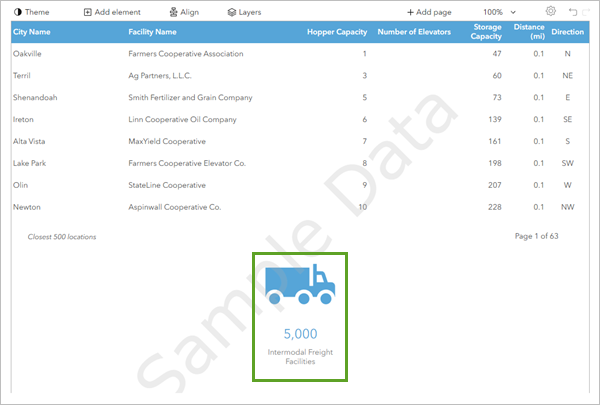The height and width of the screenshot is (405, 600).
Task: Click Add page
Action: coord(429,12)
